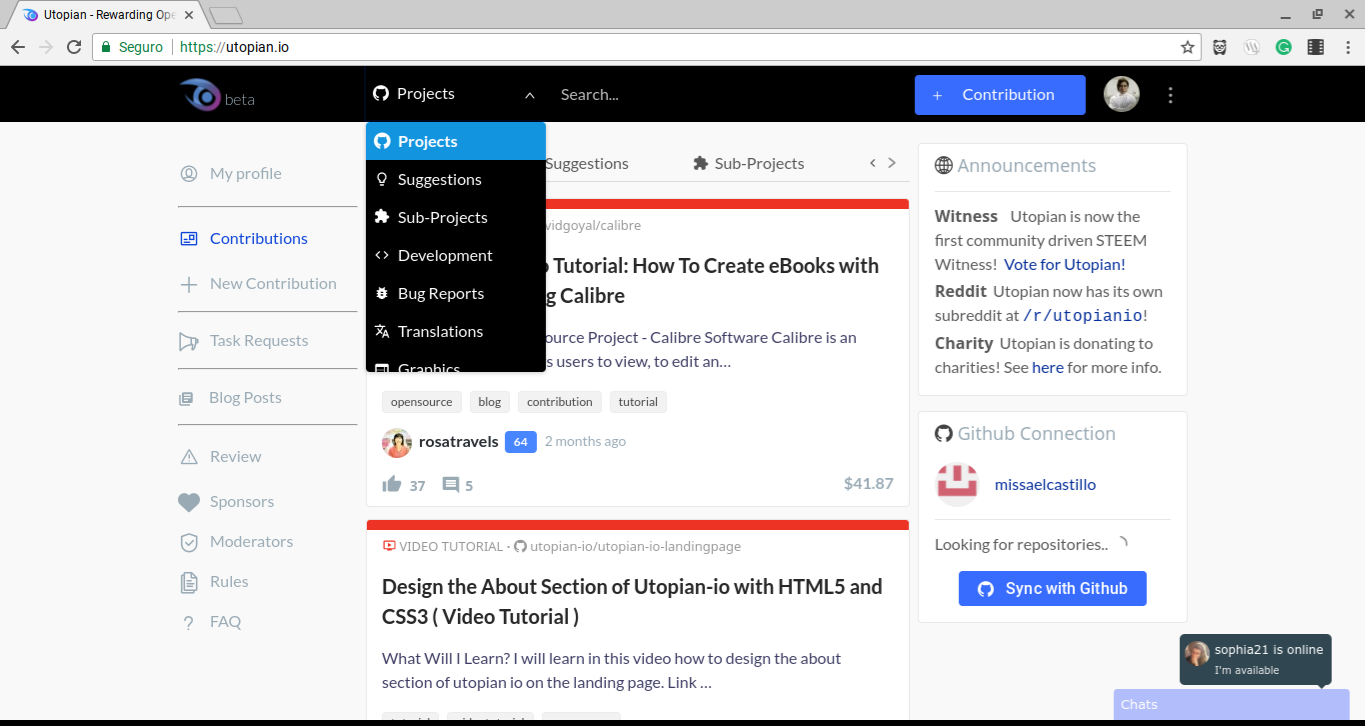This screenshot has width=1365, height=726.
Task: Click the Blog Posts stack icon
Action: [186, 398]
